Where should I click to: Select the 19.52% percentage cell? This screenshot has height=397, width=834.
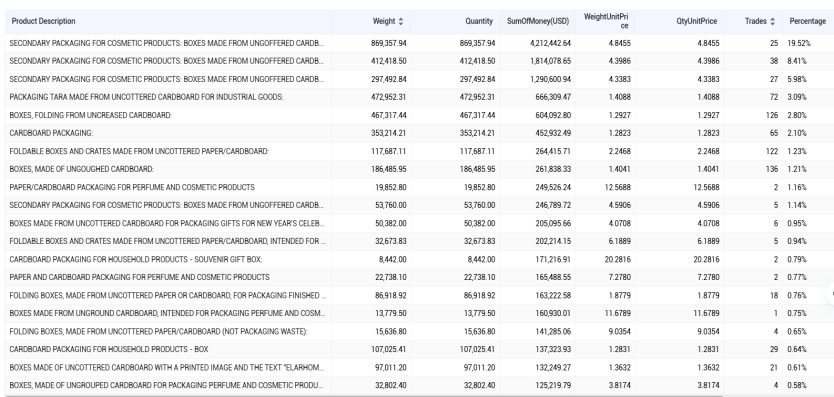click(x=797, y=43)
